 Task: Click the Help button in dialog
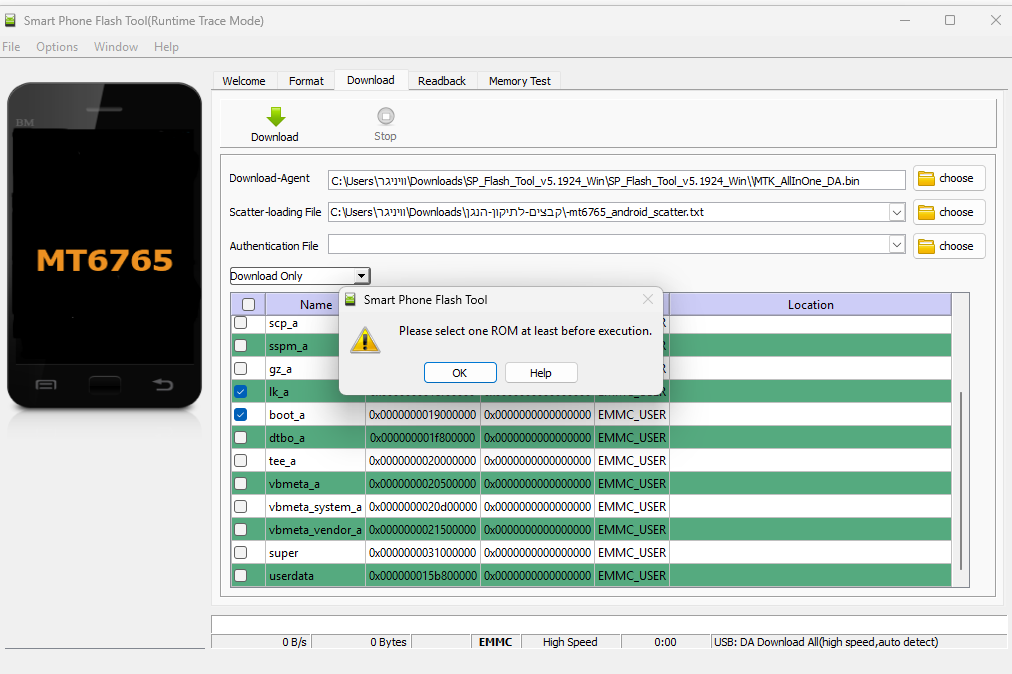(x=541, y=373)
